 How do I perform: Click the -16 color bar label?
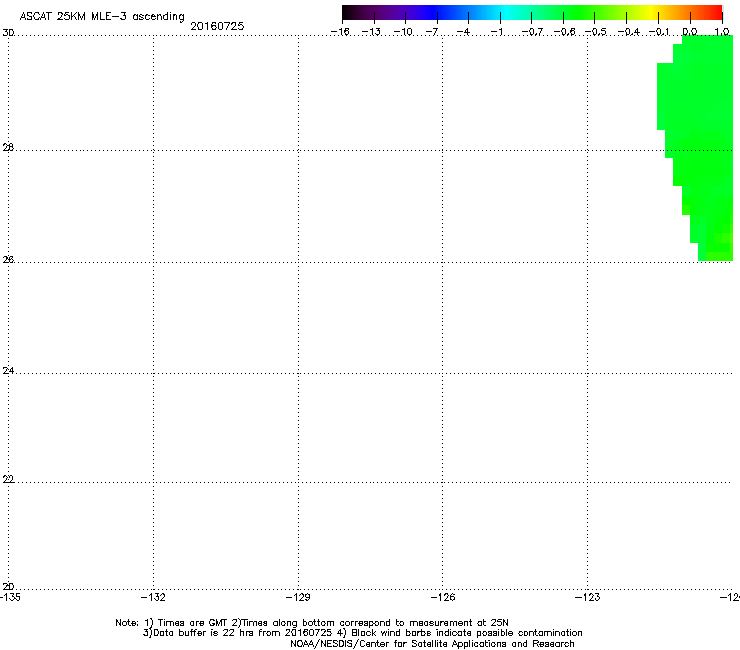(340, 32)
